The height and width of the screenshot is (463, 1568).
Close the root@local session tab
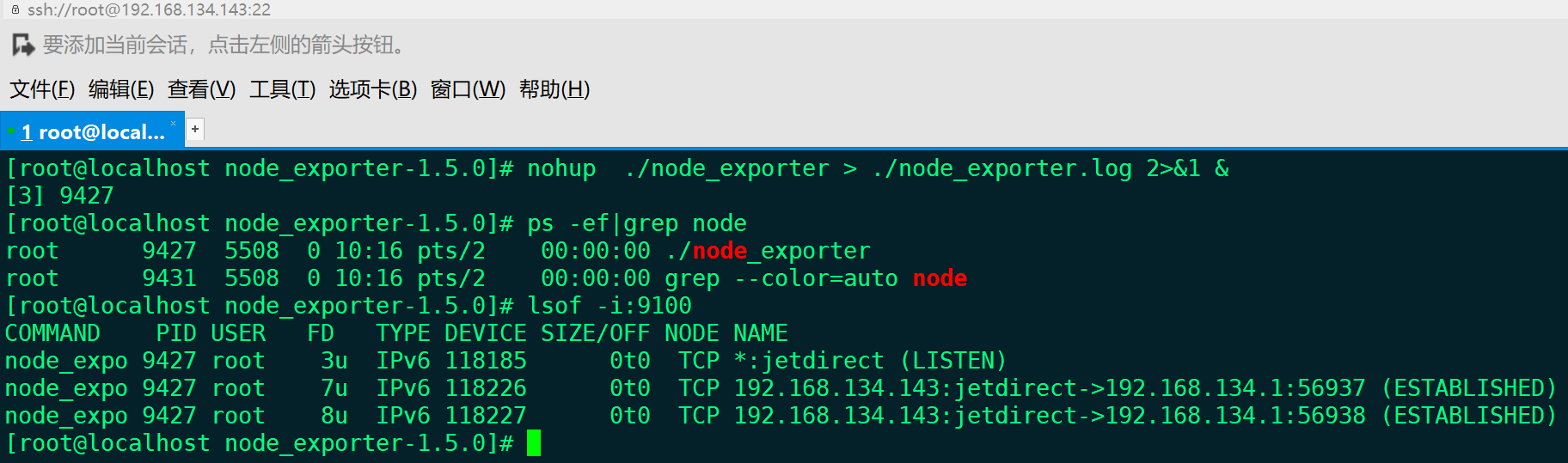[x=173, y=124]
